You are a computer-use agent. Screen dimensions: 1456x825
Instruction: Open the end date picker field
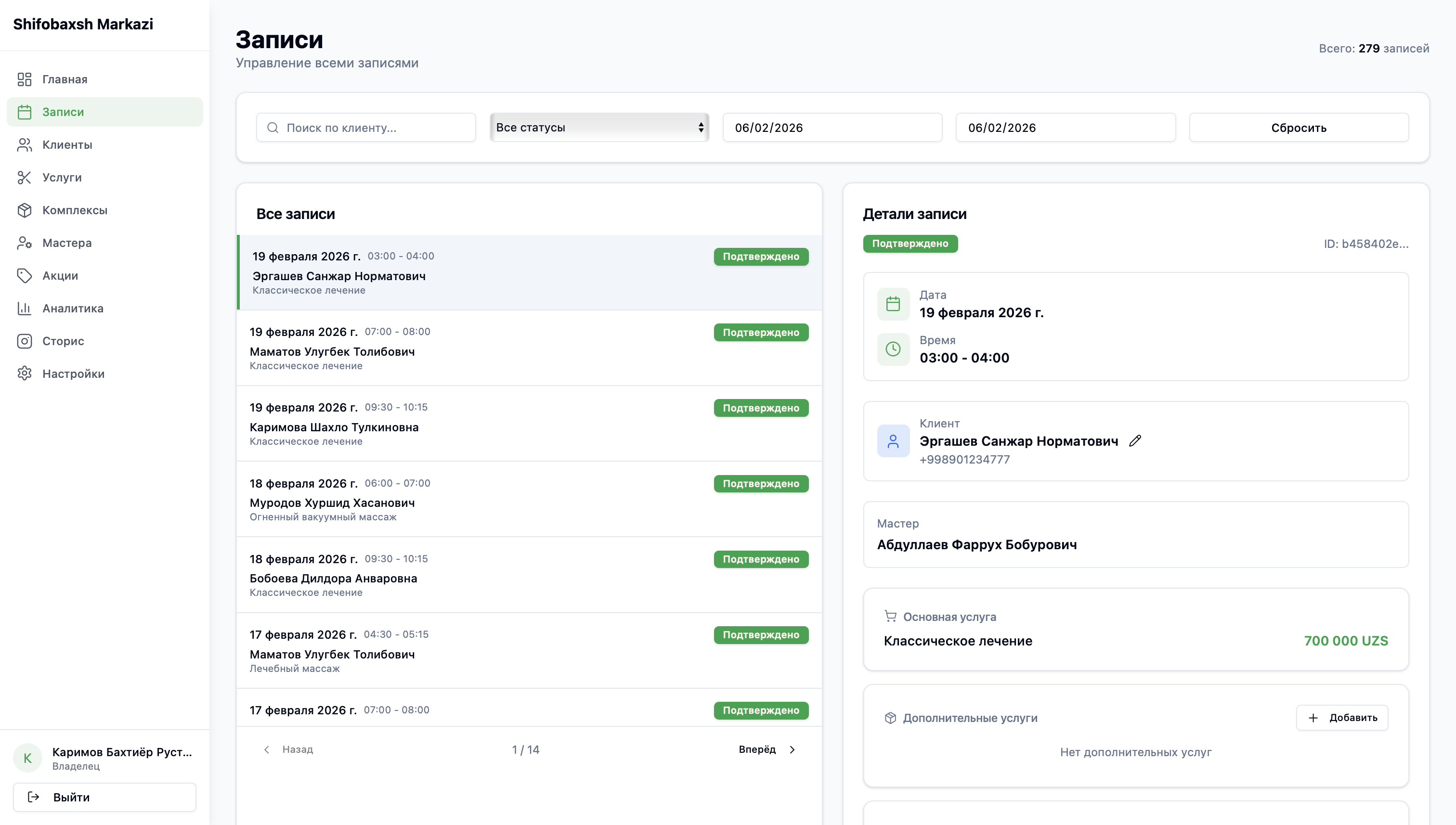click(x=1065, y=128)
